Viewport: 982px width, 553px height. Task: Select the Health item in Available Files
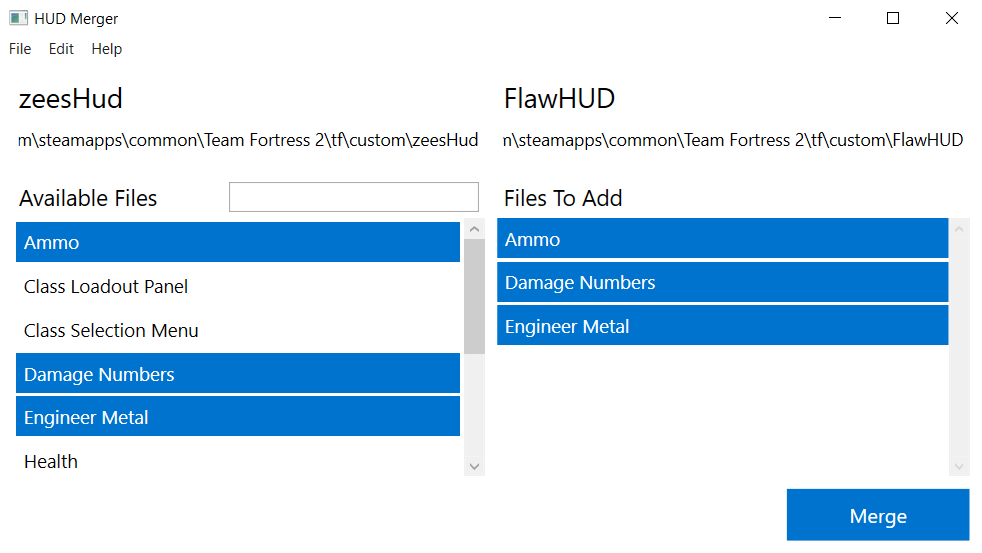(x=238, y=462)
